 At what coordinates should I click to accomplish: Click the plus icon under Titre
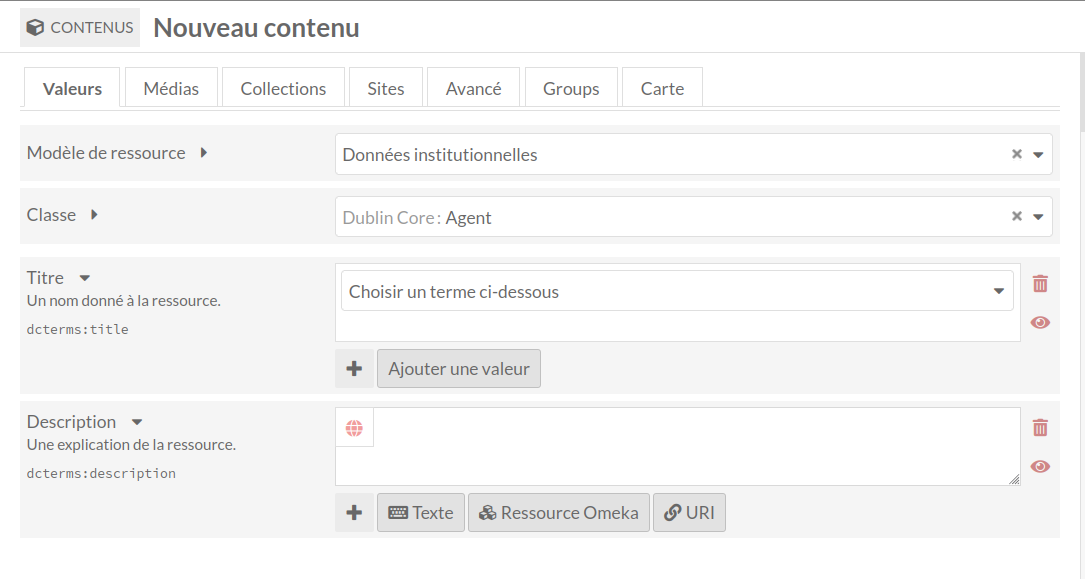tap(354, 369)
